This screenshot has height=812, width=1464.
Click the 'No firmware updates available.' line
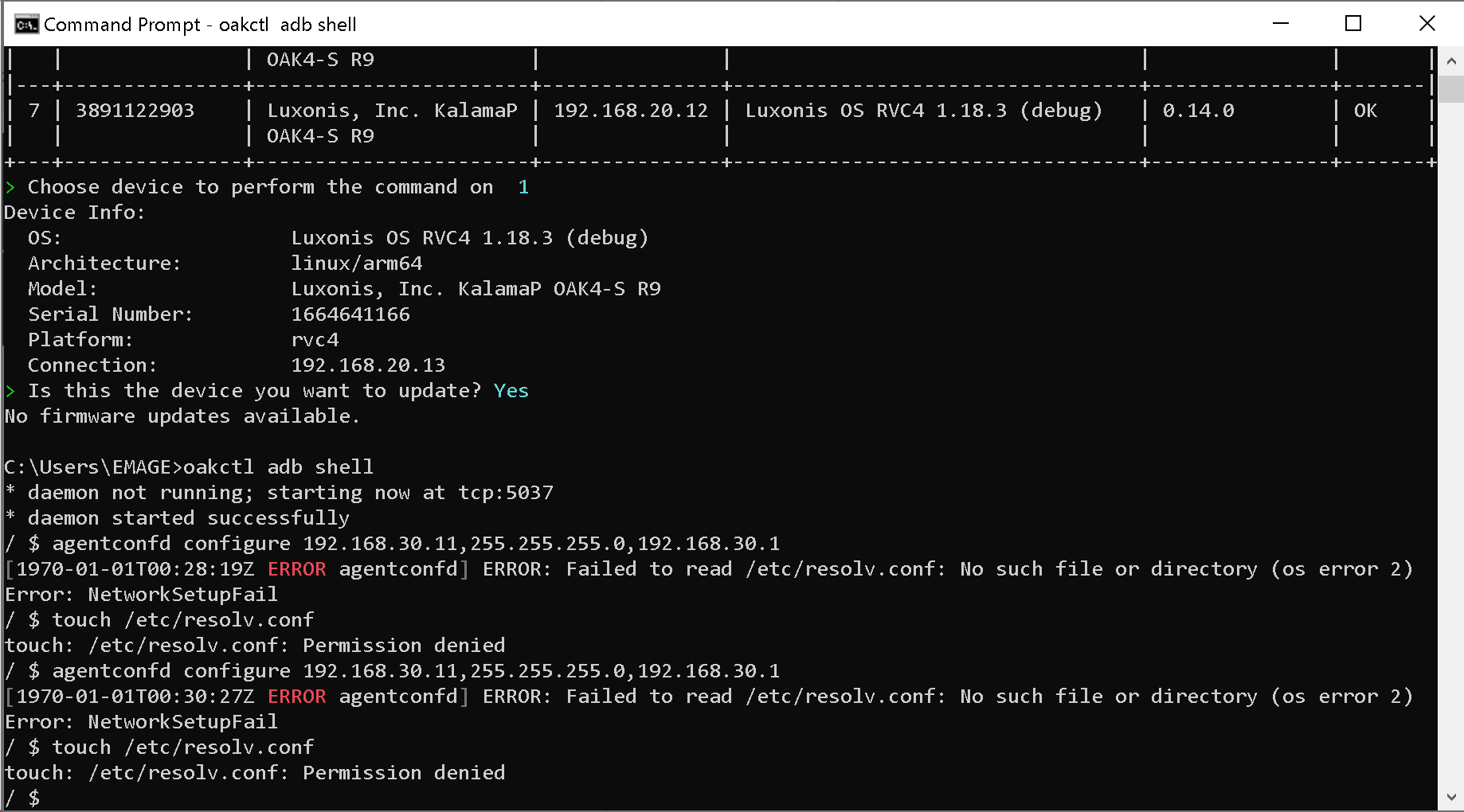point(182,416)
